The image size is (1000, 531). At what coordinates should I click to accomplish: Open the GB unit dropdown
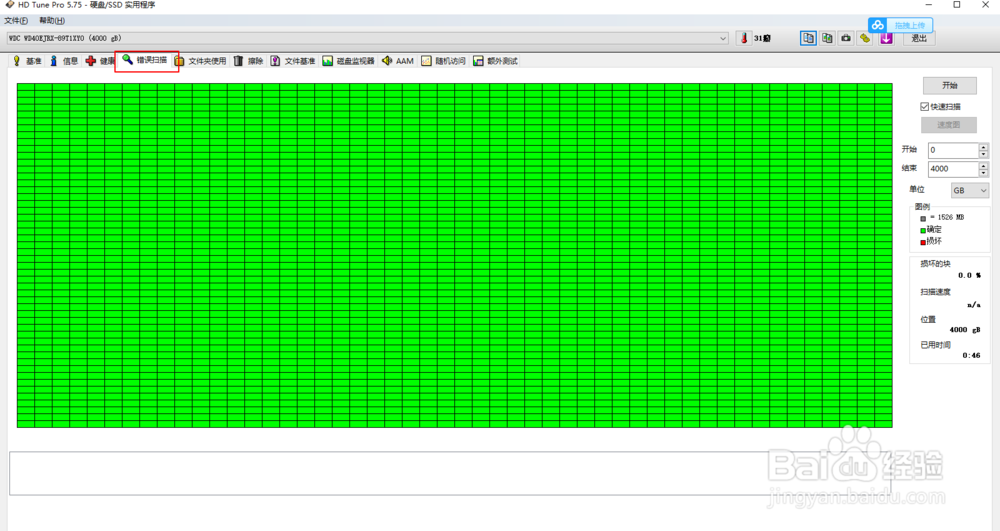969,191
